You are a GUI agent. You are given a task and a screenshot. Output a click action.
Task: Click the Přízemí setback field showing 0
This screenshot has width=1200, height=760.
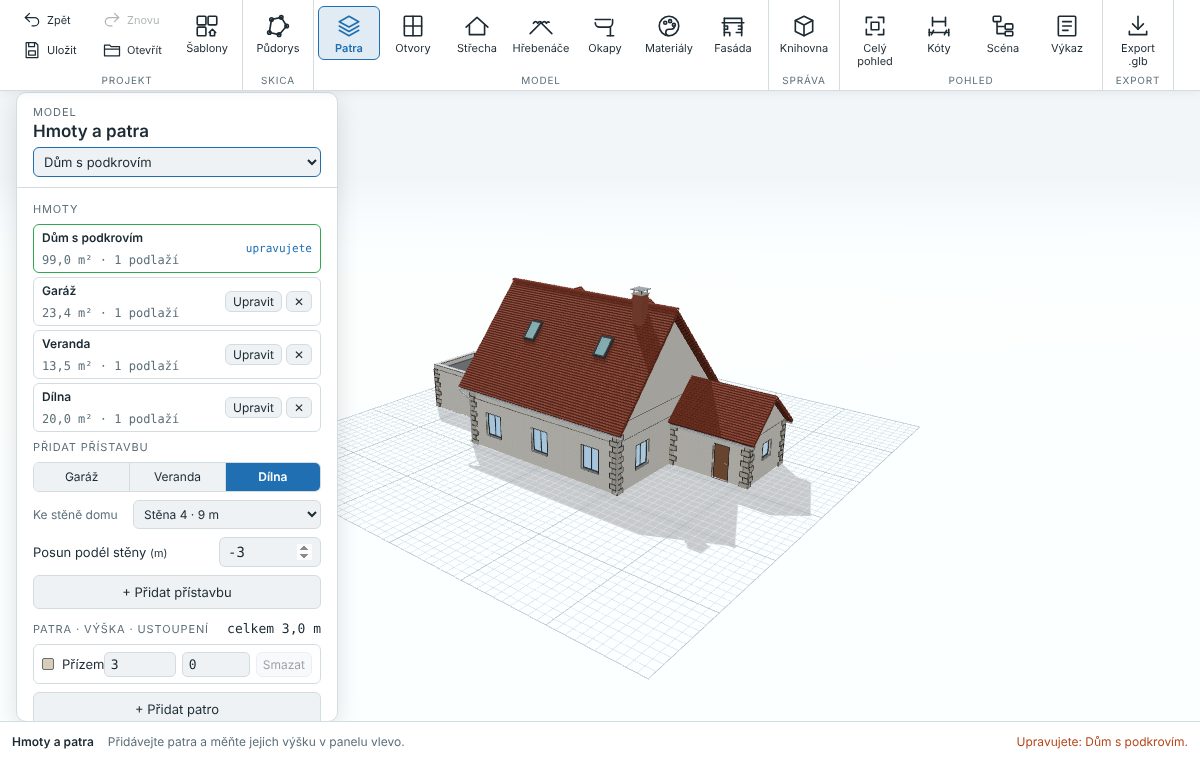[216, 664]
